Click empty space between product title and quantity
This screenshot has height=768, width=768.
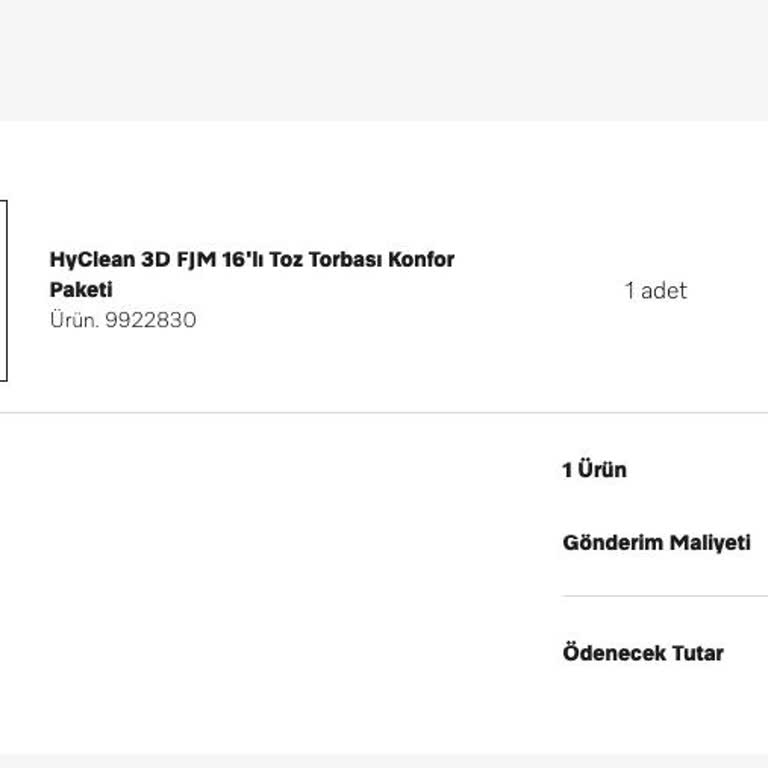click(540, 290)
